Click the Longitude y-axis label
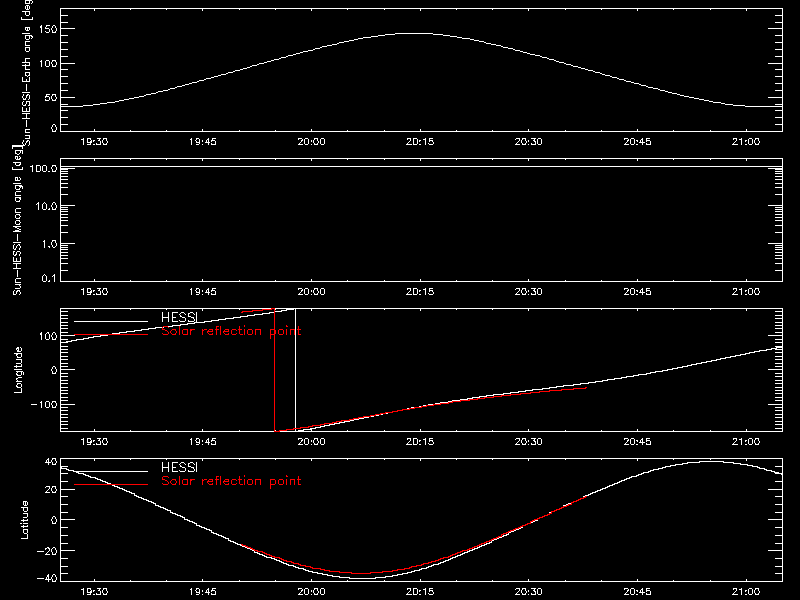Screen dimensions: 800x600 (18, 370)
